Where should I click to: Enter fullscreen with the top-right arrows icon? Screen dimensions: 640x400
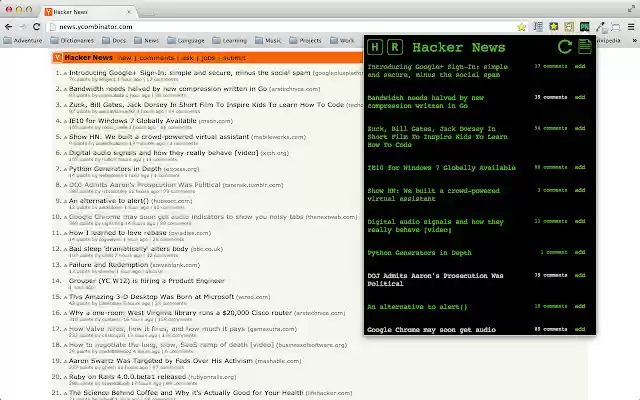(631, 9)
